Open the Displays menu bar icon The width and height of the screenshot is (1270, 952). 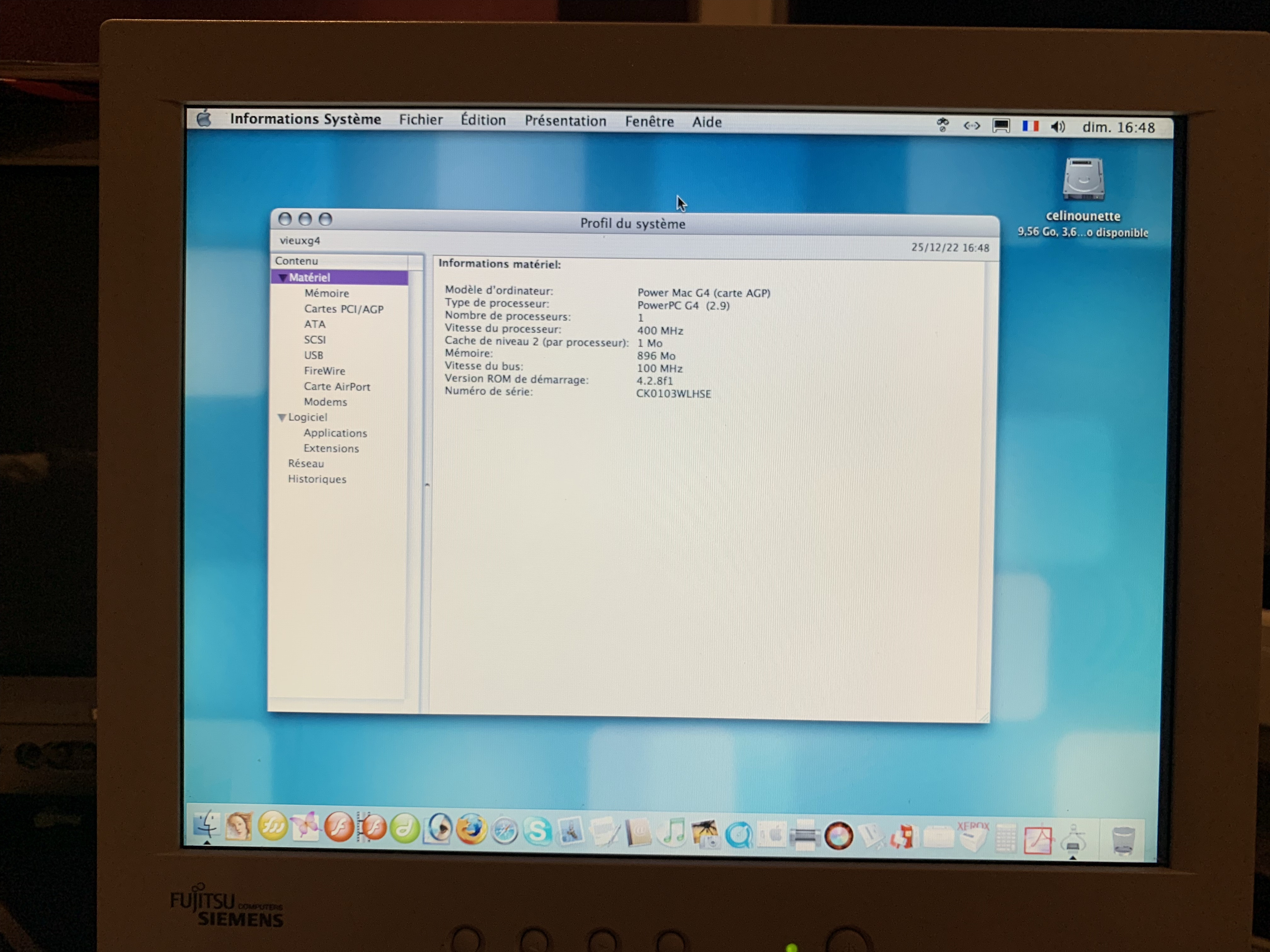1001,126
